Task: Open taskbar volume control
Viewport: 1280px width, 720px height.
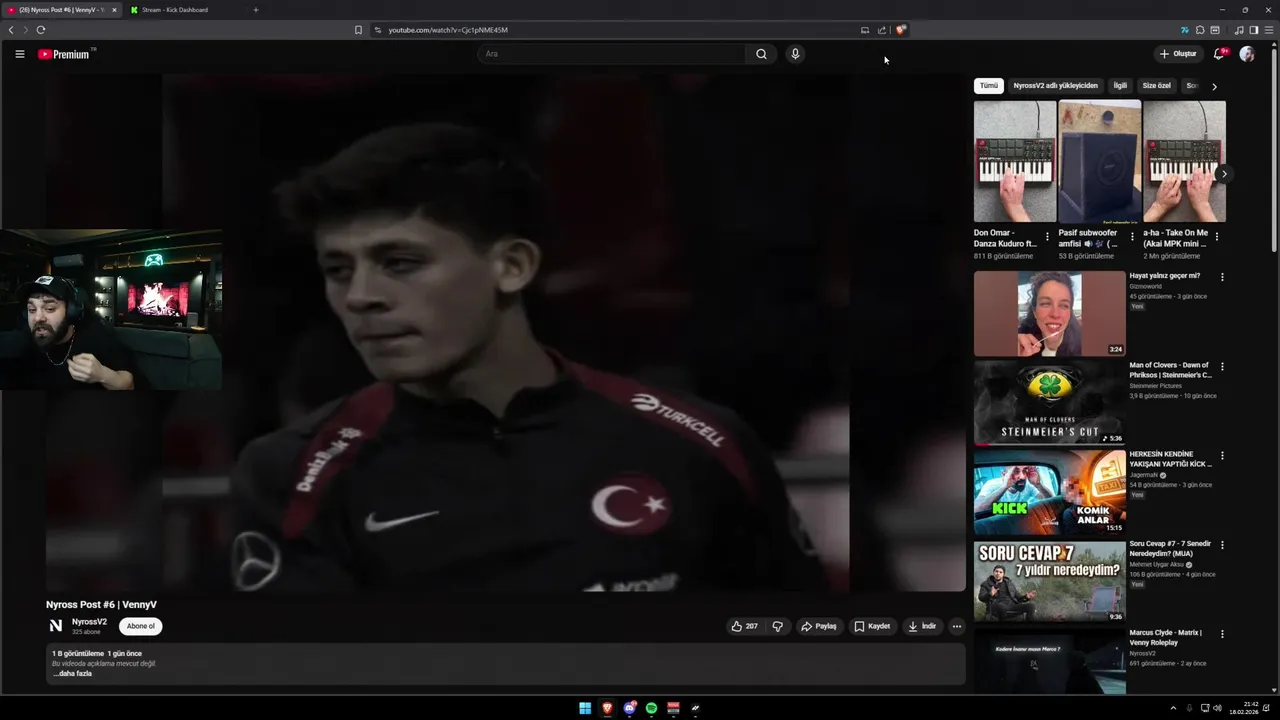Action: tap(1217, 708)
